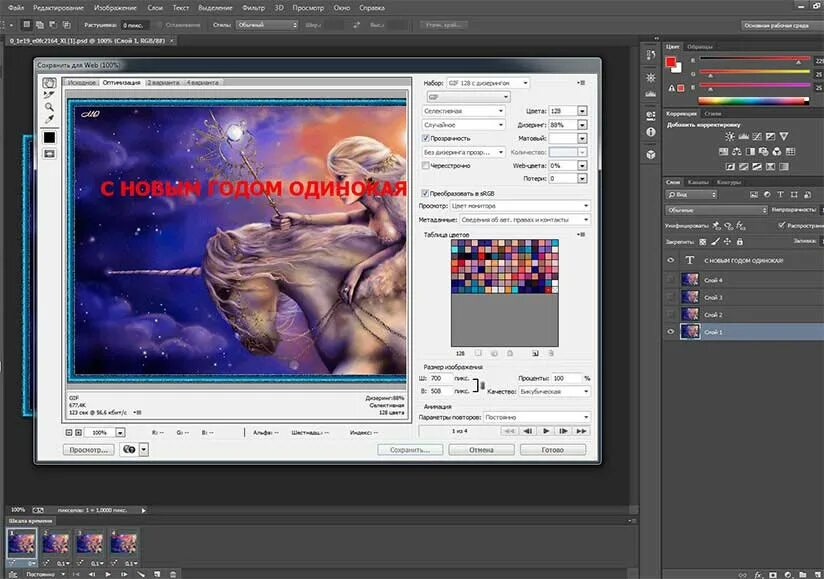Open the Метаданные dropdown
This screenshot has width=824, height=579.
click(525, 220)
